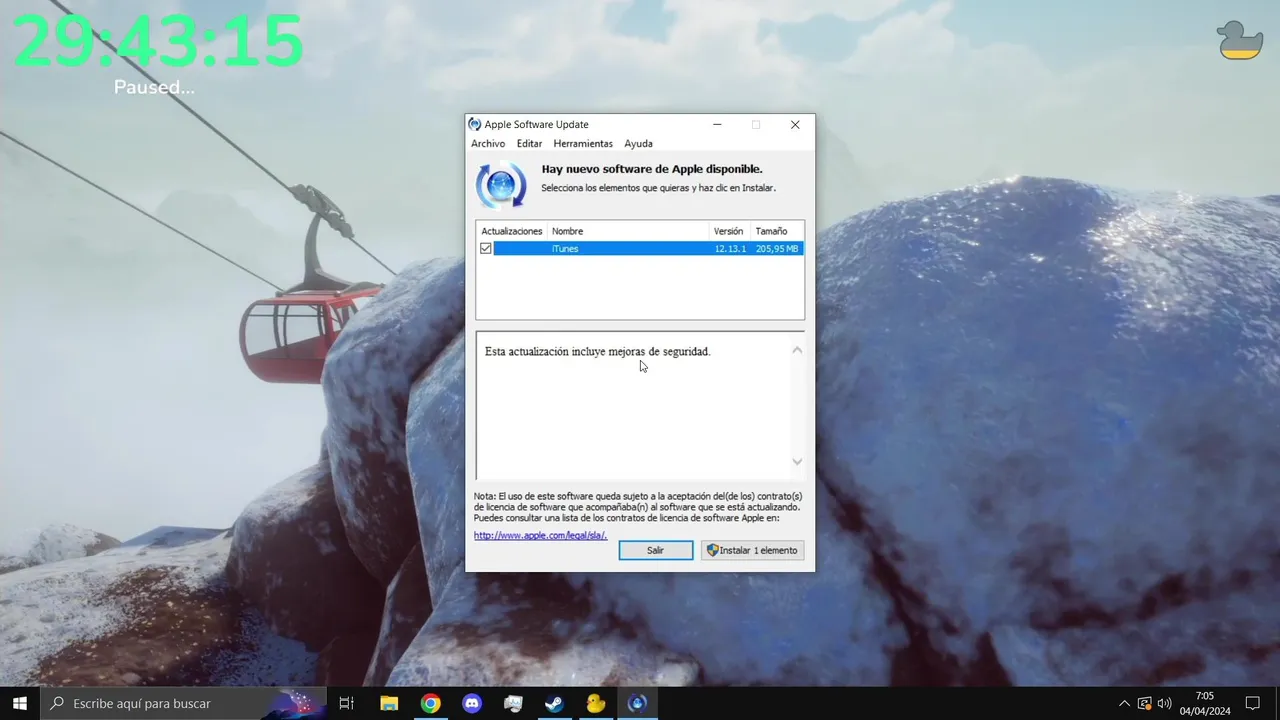
Task: Uncheck the iTunes update checkbox
Action: tap(486, 248)
